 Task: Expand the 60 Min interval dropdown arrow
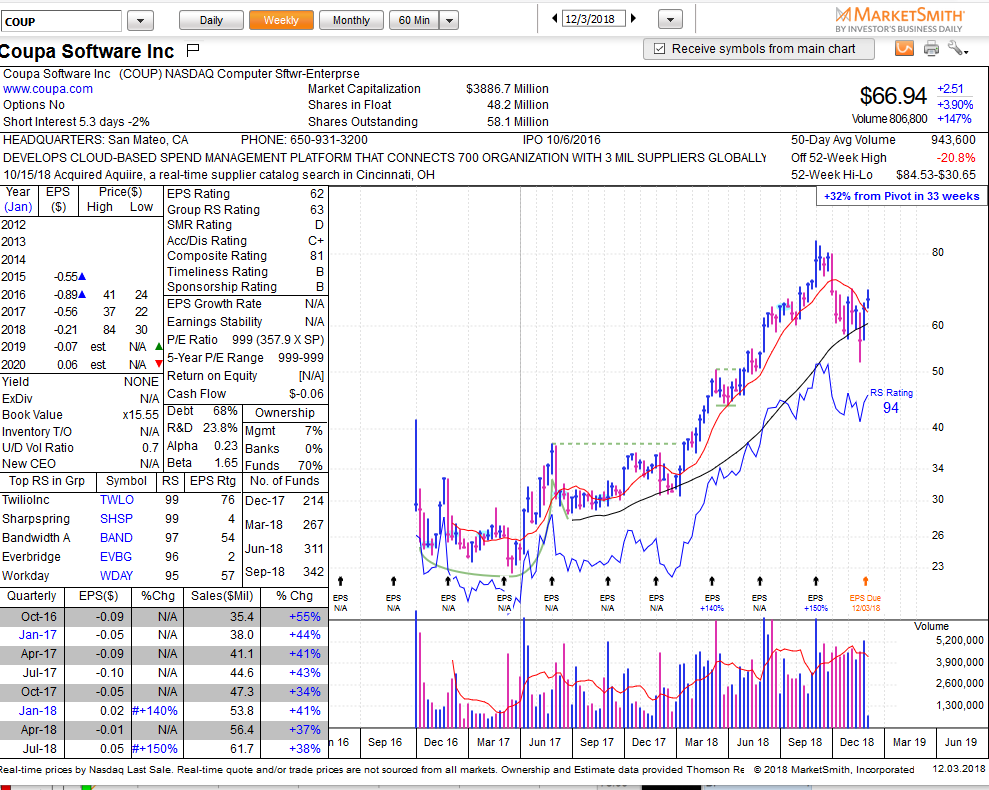[x=449, y=21]
